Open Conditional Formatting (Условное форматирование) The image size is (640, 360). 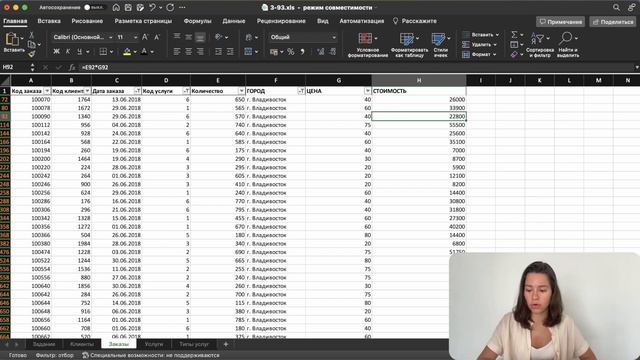coord(368,45)
